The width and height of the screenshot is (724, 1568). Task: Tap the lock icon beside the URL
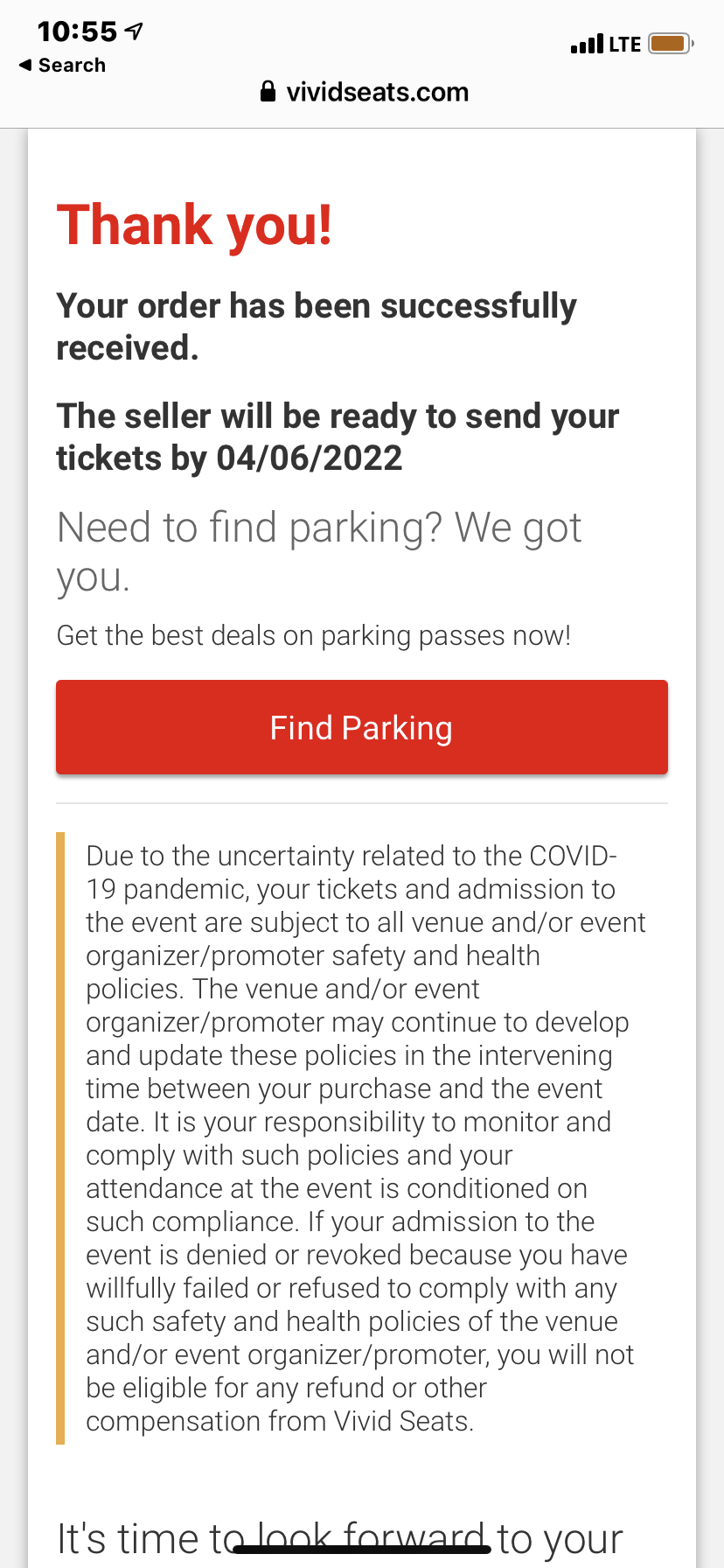click(268, 92)
